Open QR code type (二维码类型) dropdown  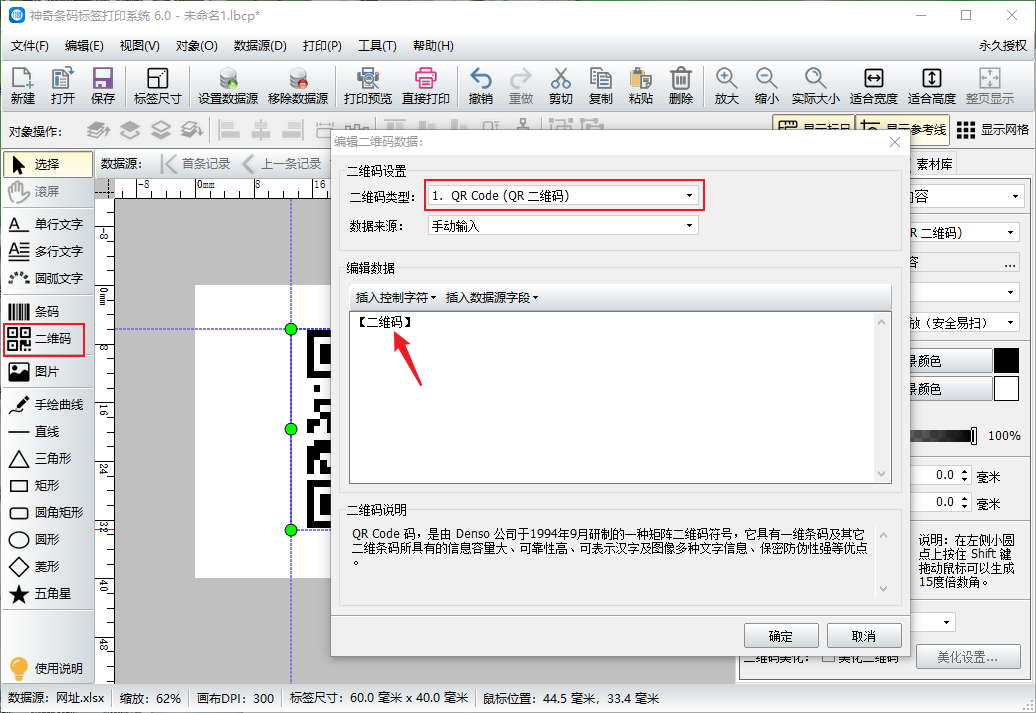tap(563, 196)
